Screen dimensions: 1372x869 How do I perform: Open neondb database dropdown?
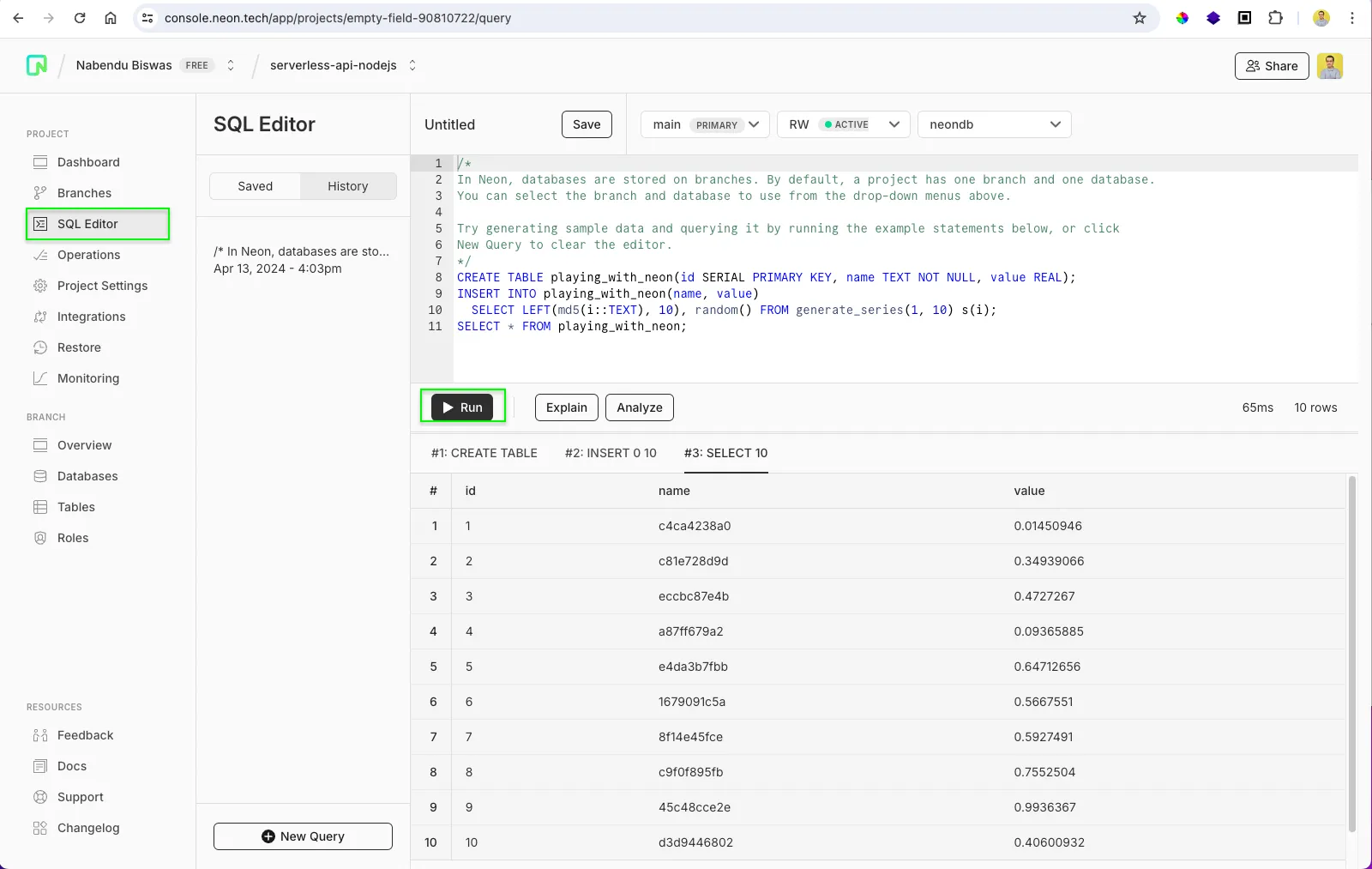click(x=994, y=124)
